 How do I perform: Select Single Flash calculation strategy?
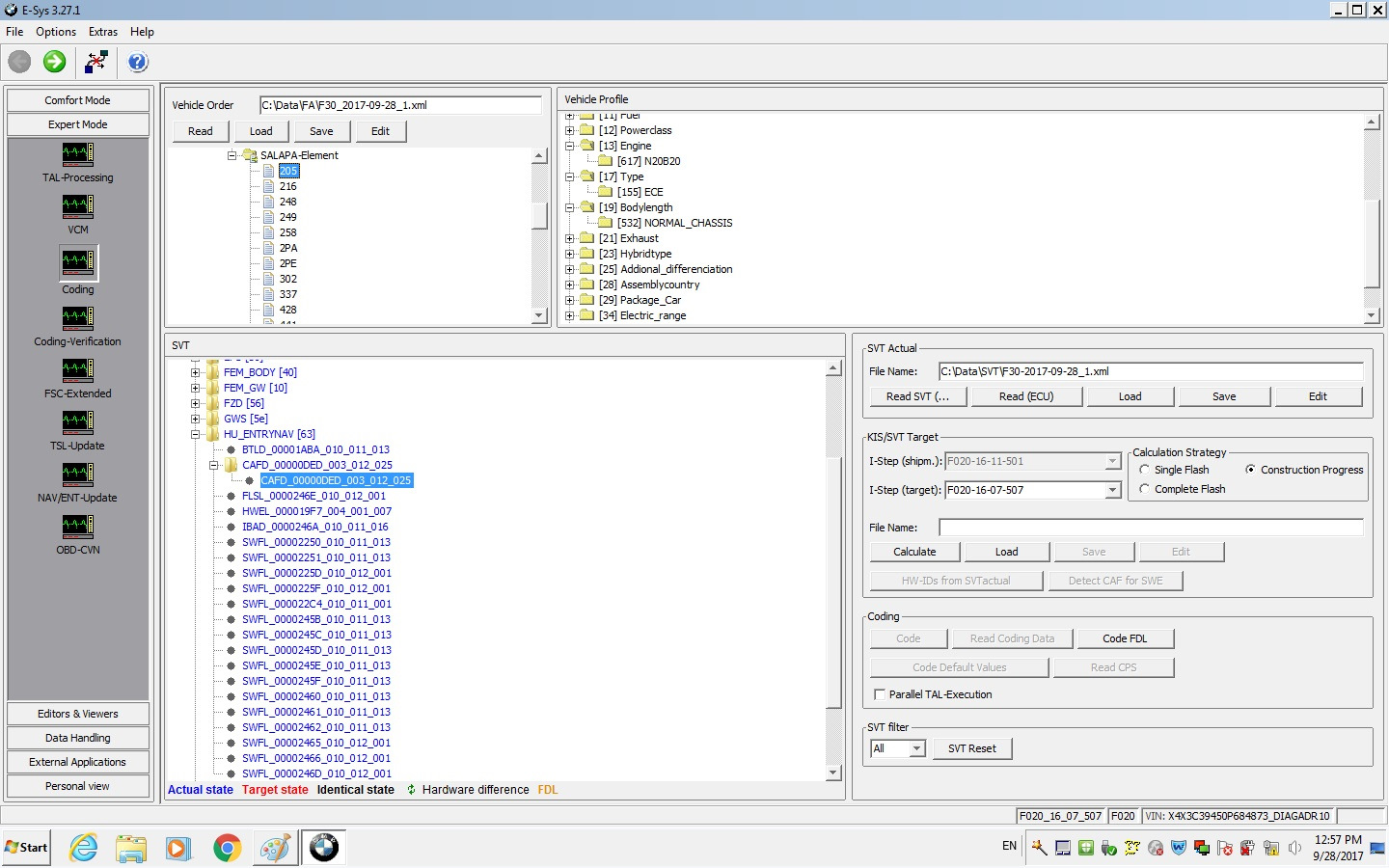coord(1144,470)
